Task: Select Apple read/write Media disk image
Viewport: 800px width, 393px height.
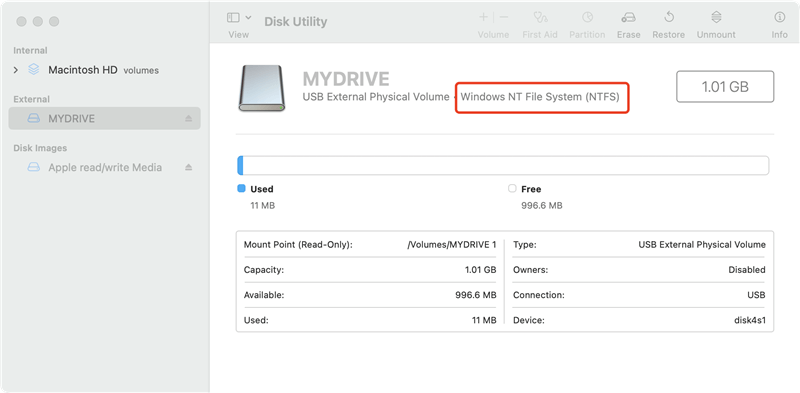Action: pyautogui.click(x=105, y=167)
